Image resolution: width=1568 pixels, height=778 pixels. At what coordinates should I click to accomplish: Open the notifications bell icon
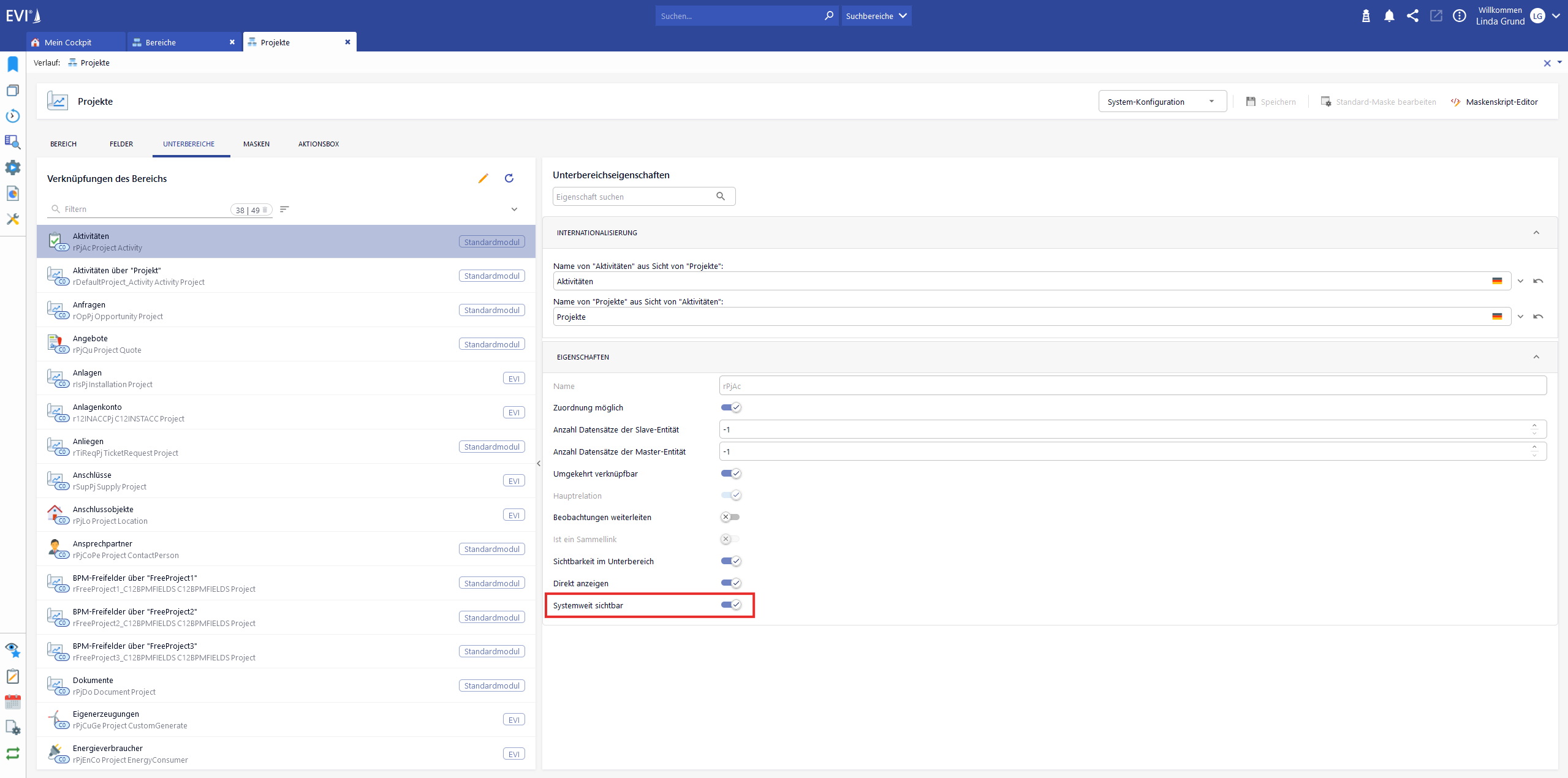[x=1389, y=16]
